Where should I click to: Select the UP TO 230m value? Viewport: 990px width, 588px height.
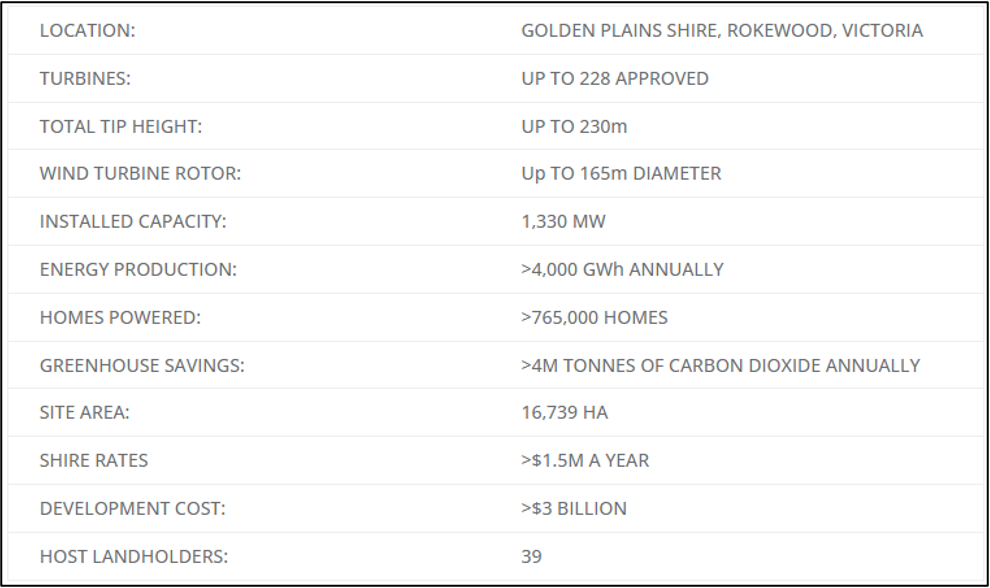coord(574,127)
